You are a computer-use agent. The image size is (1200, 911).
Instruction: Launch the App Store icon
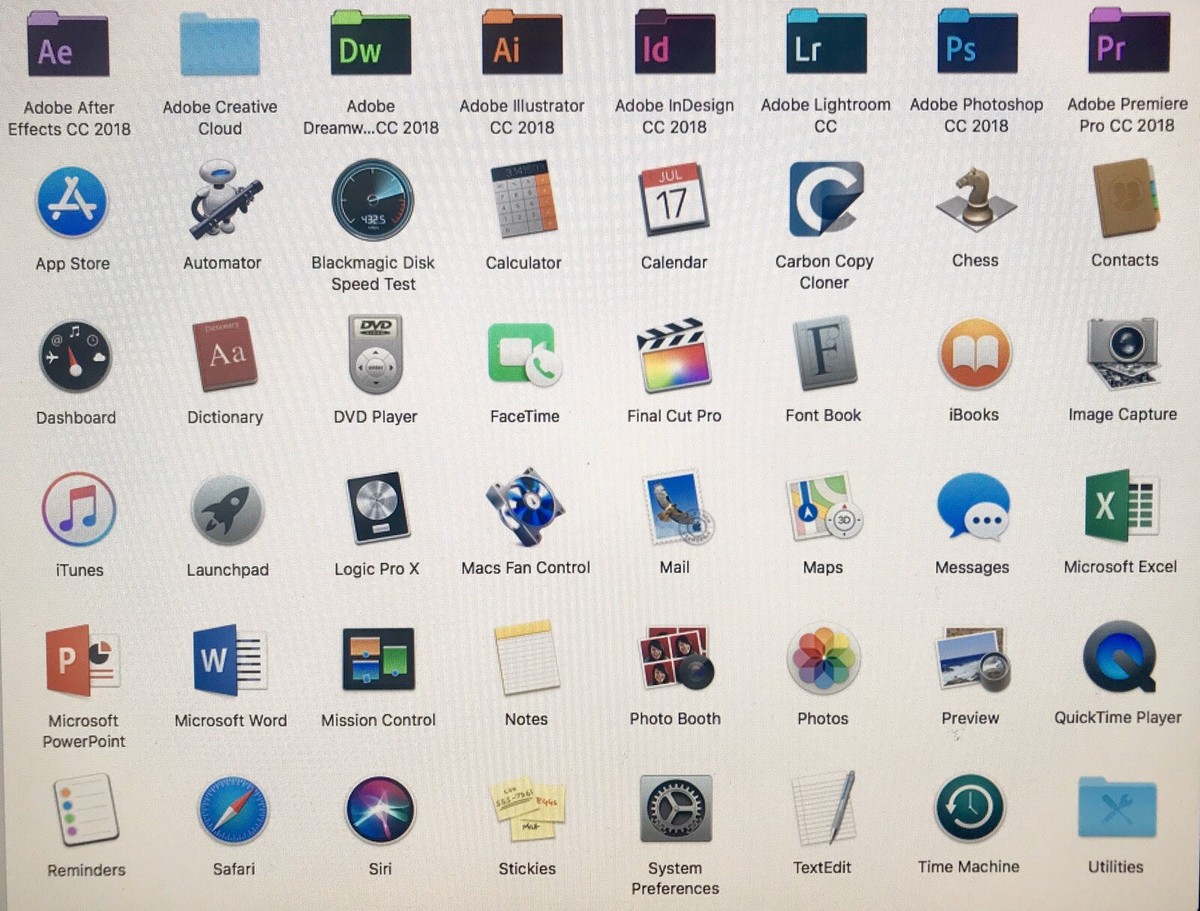click(x=72, y=202)
